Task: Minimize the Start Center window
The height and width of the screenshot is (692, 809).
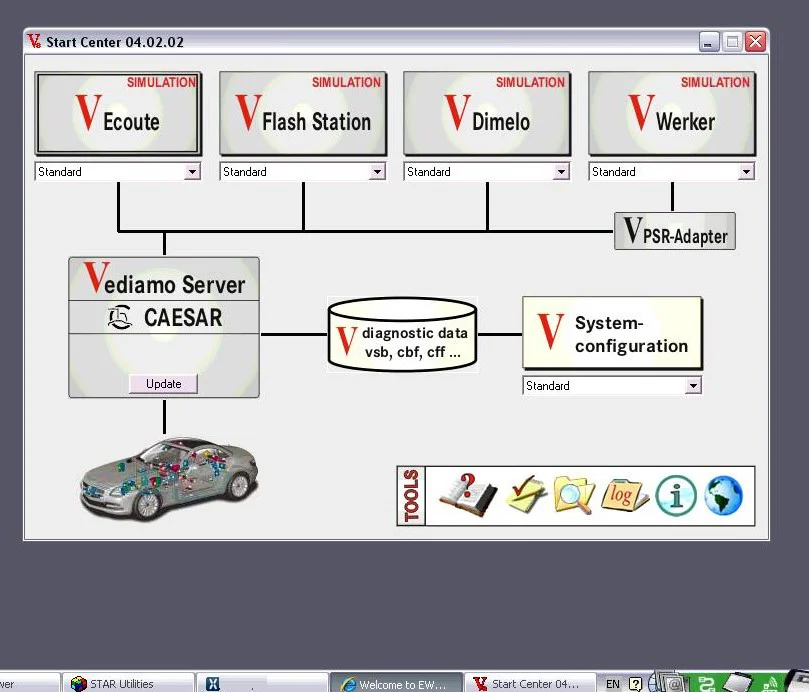Action: pyautogui.click(x=709, y=42)
